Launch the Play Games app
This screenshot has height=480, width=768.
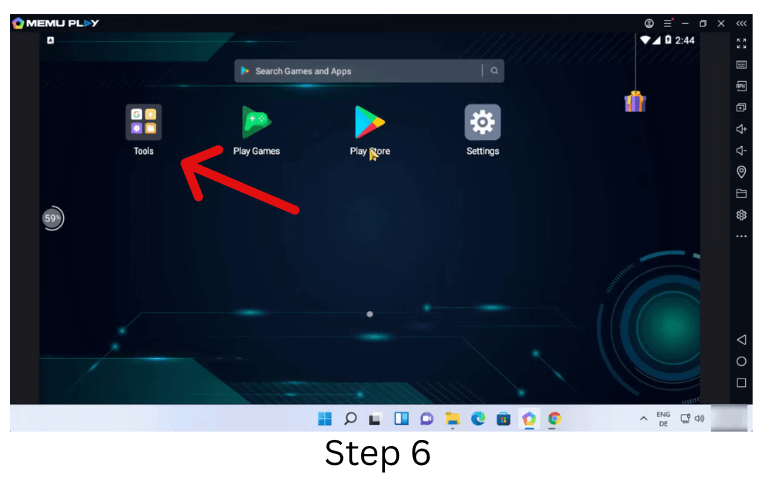click(x=257, y=122)
